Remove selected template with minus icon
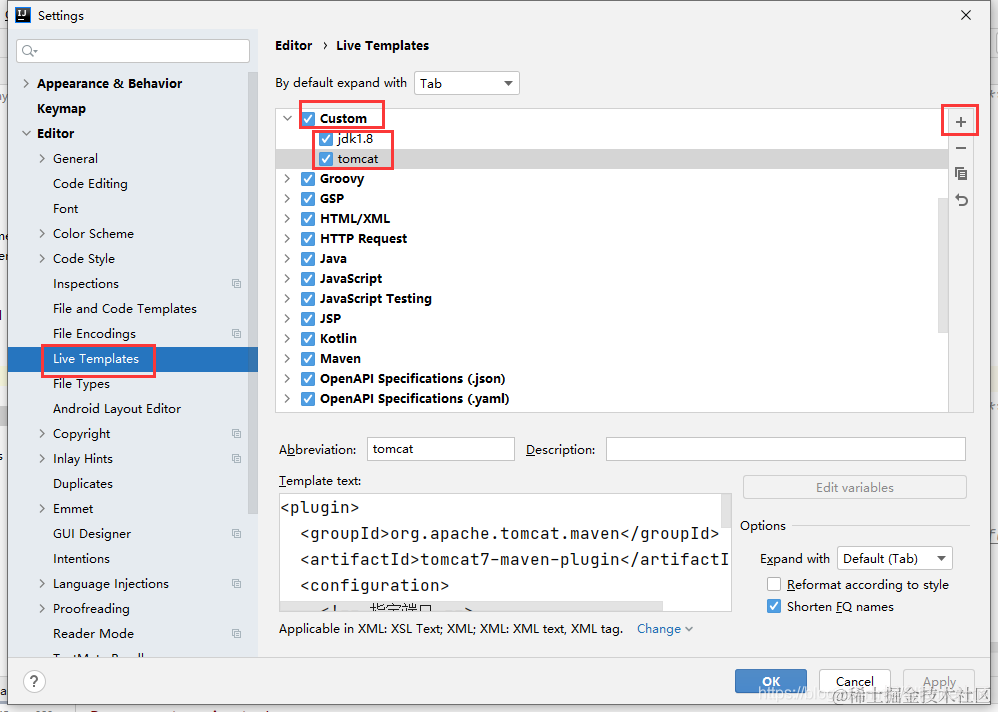The height and width of the screenshot is (712, 998). pyautogui.click(x=961, y=148)
